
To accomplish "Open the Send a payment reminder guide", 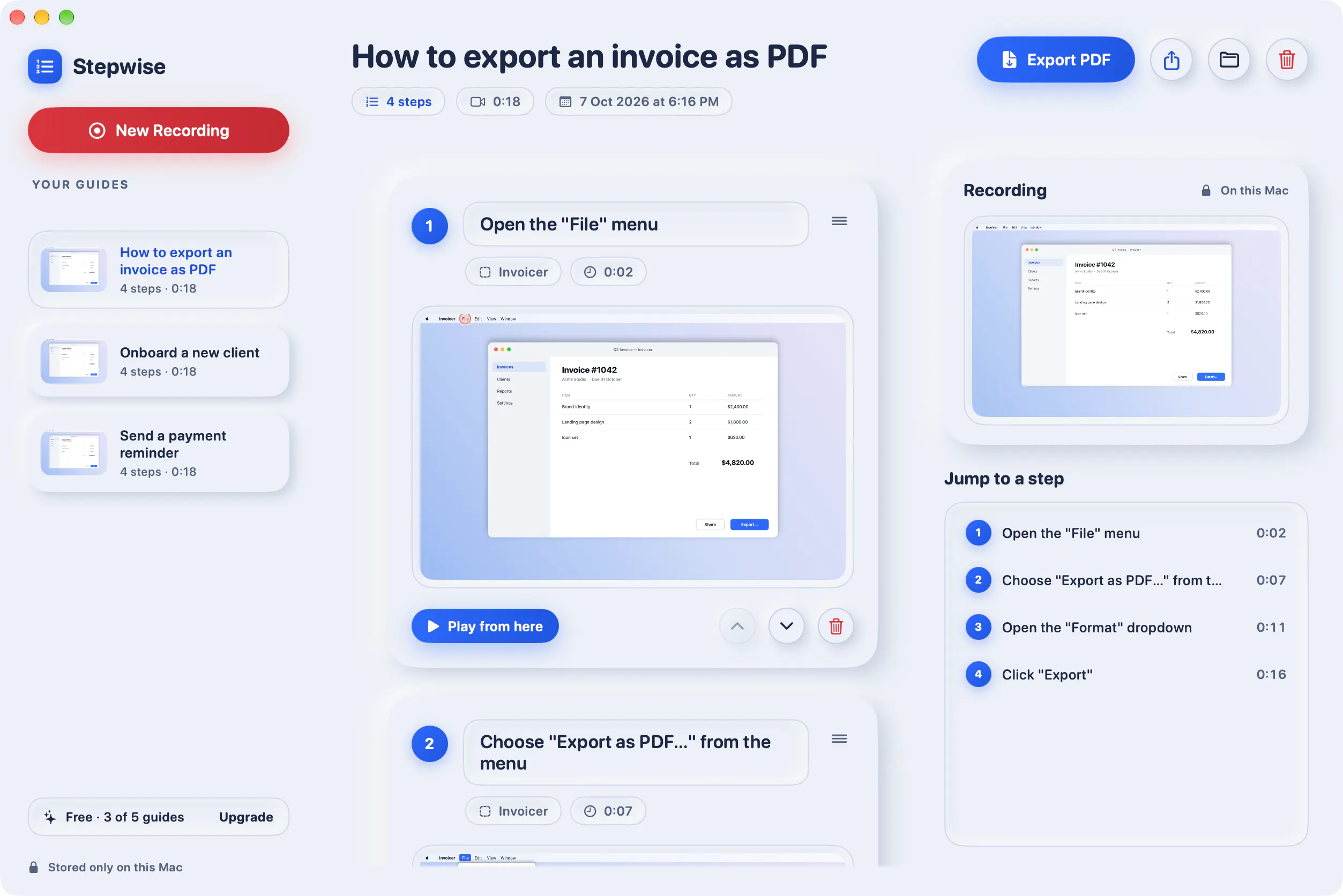I will point(158,453).
